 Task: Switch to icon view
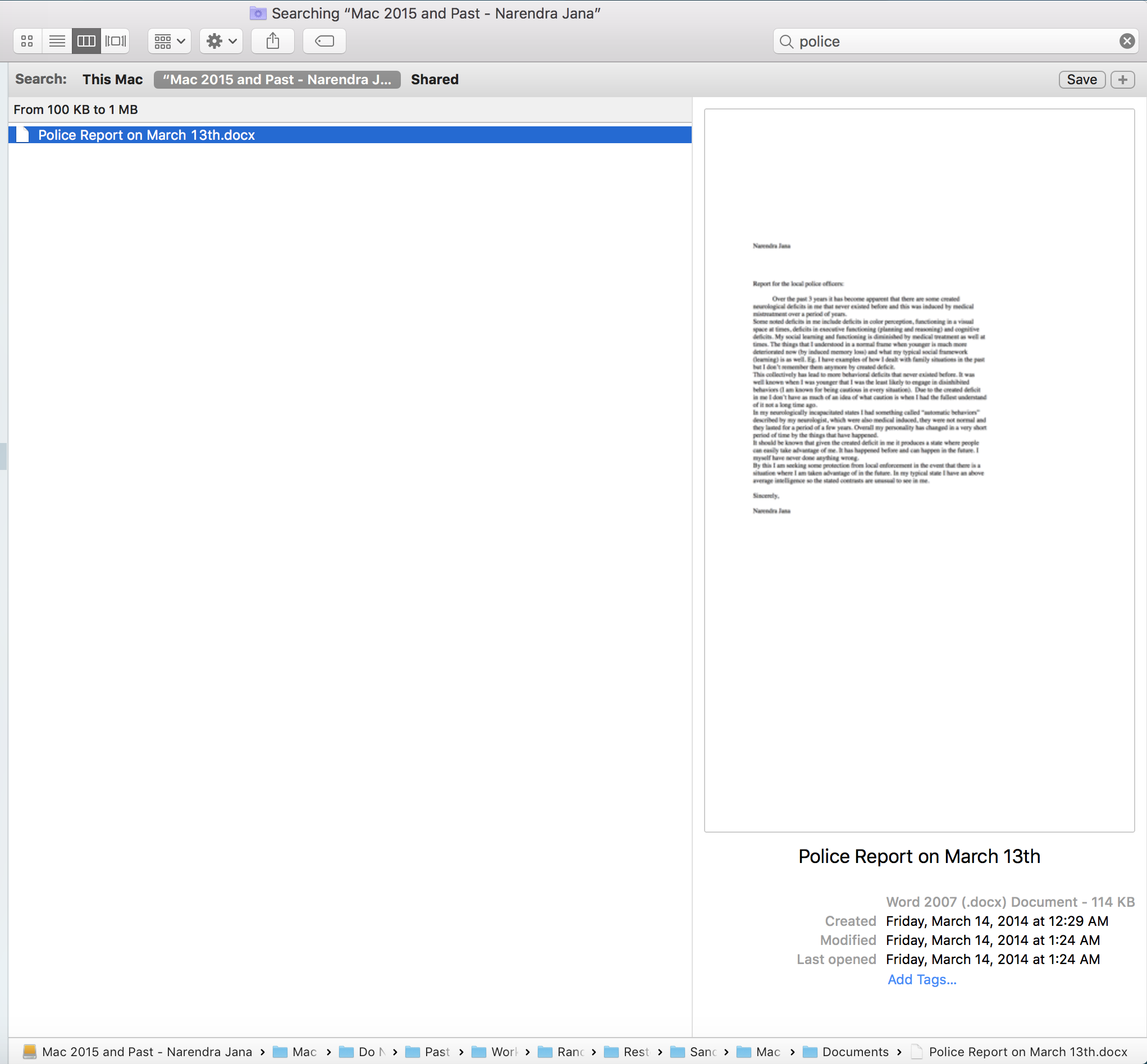pyautogui.click(x=27, y=41)
